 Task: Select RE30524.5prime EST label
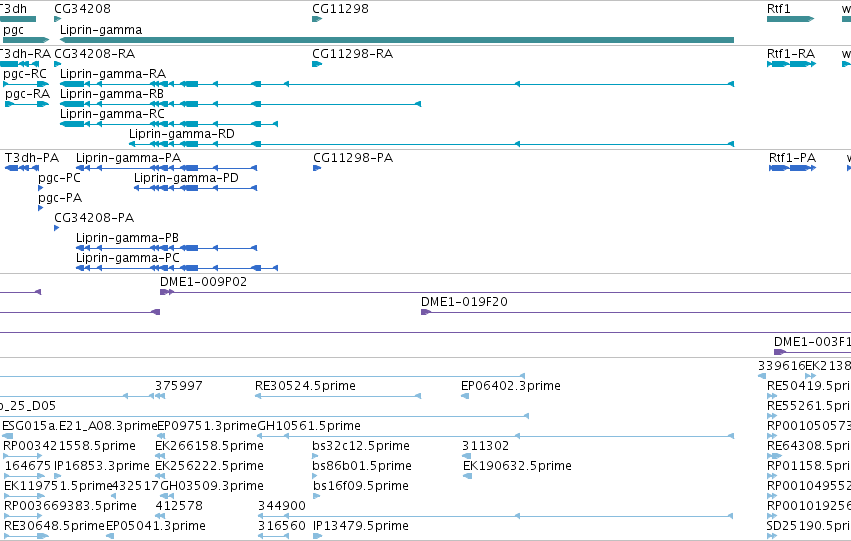pyautogui.click(x=305, y=386)
